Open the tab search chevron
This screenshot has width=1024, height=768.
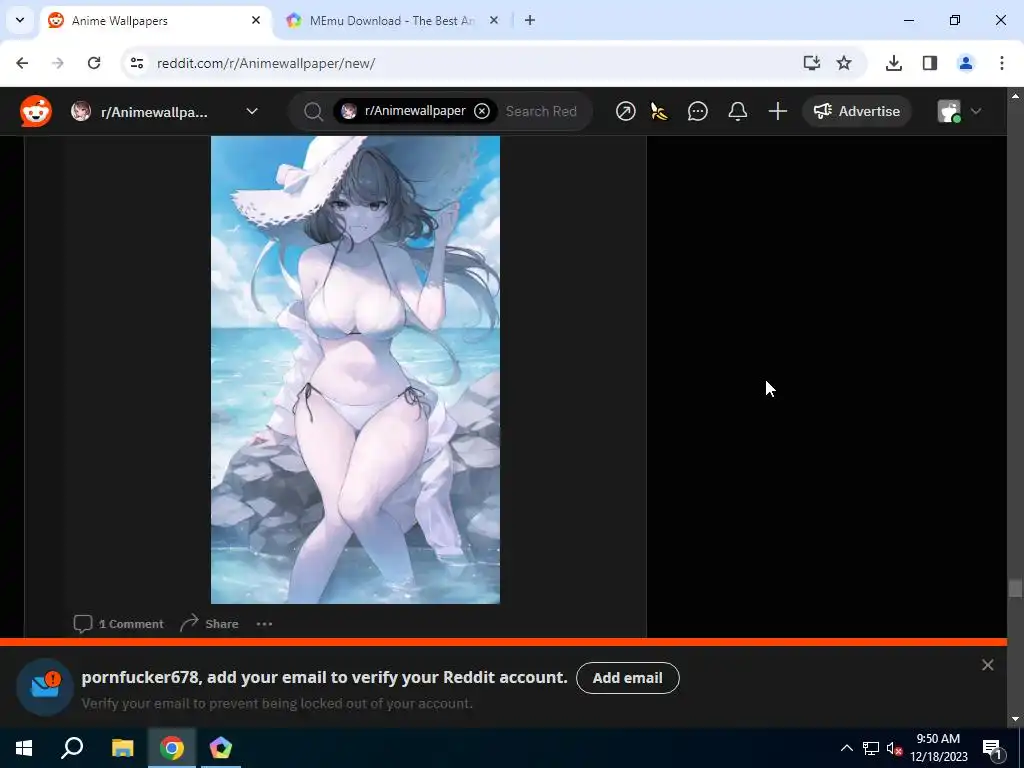20,20
